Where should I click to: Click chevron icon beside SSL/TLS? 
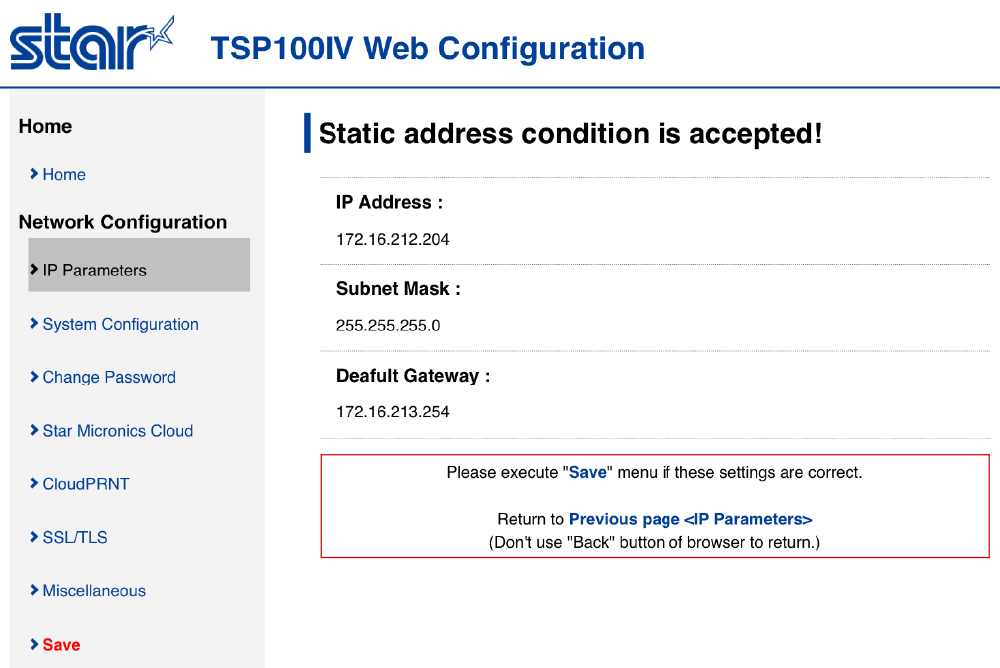35,537
